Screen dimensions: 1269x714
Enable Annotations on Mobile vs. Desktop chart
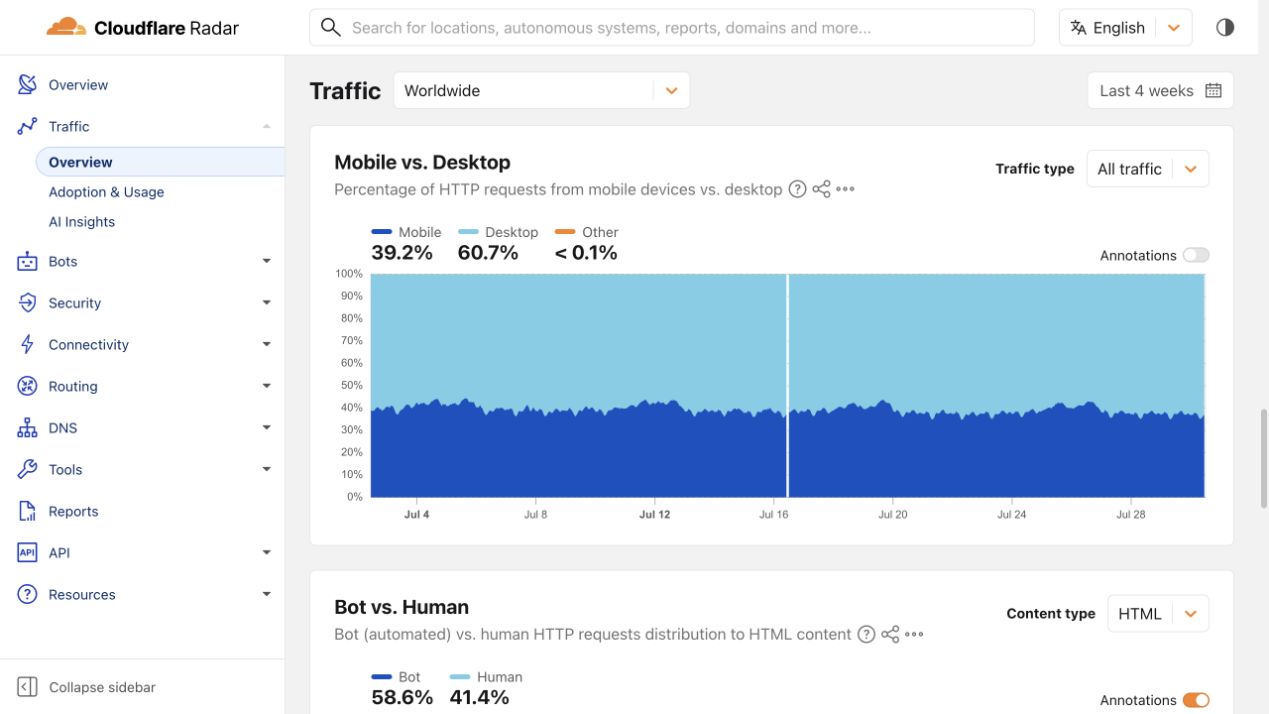1196,255
